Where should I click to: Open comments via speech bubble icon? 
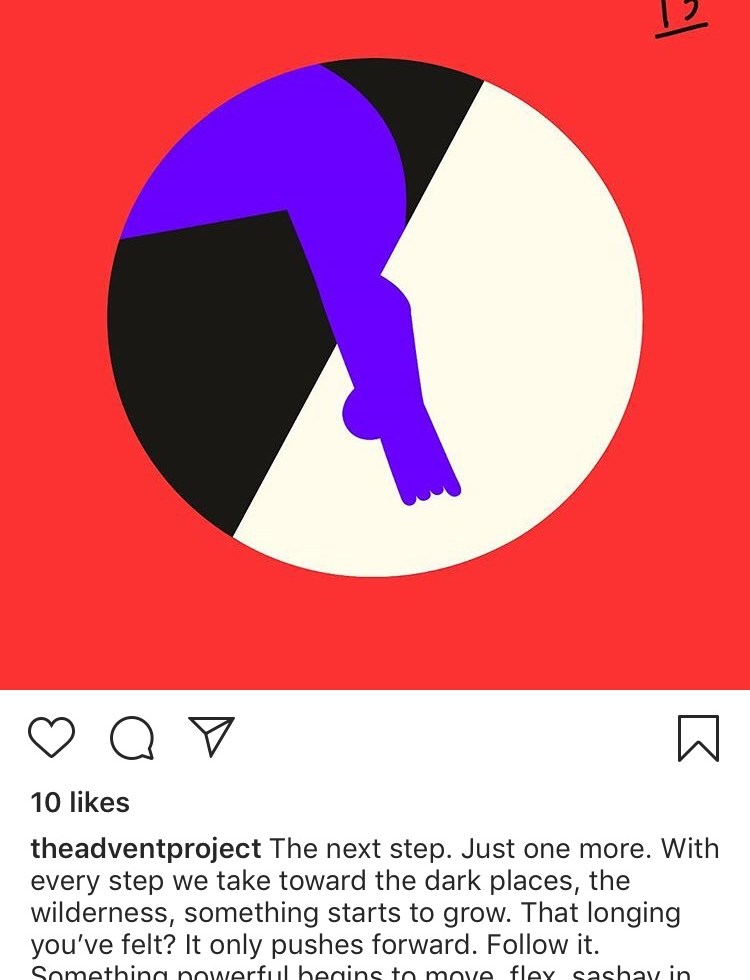[x=132, y=738]
